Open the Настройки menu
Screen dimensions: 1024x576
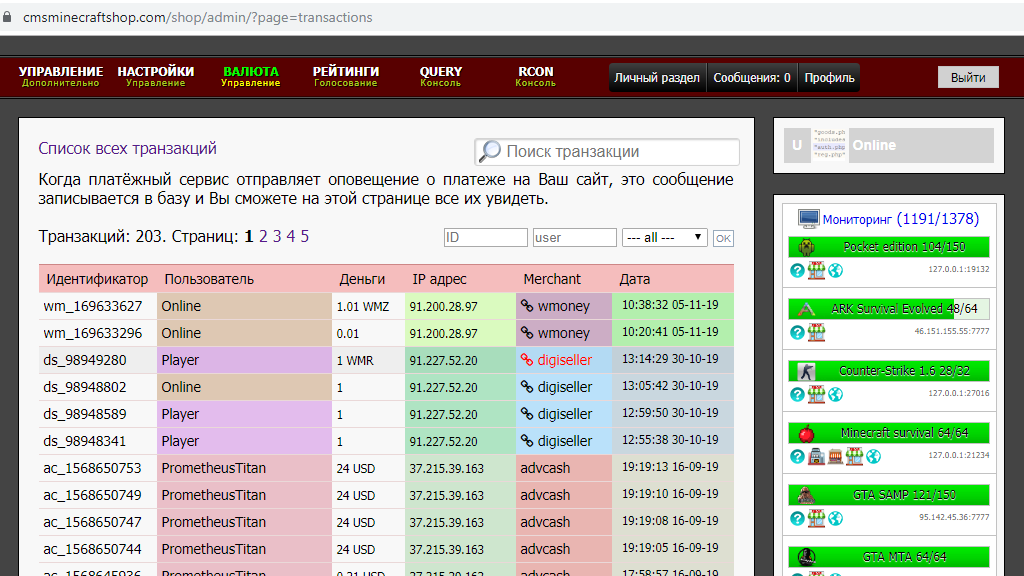pos(156,77)
